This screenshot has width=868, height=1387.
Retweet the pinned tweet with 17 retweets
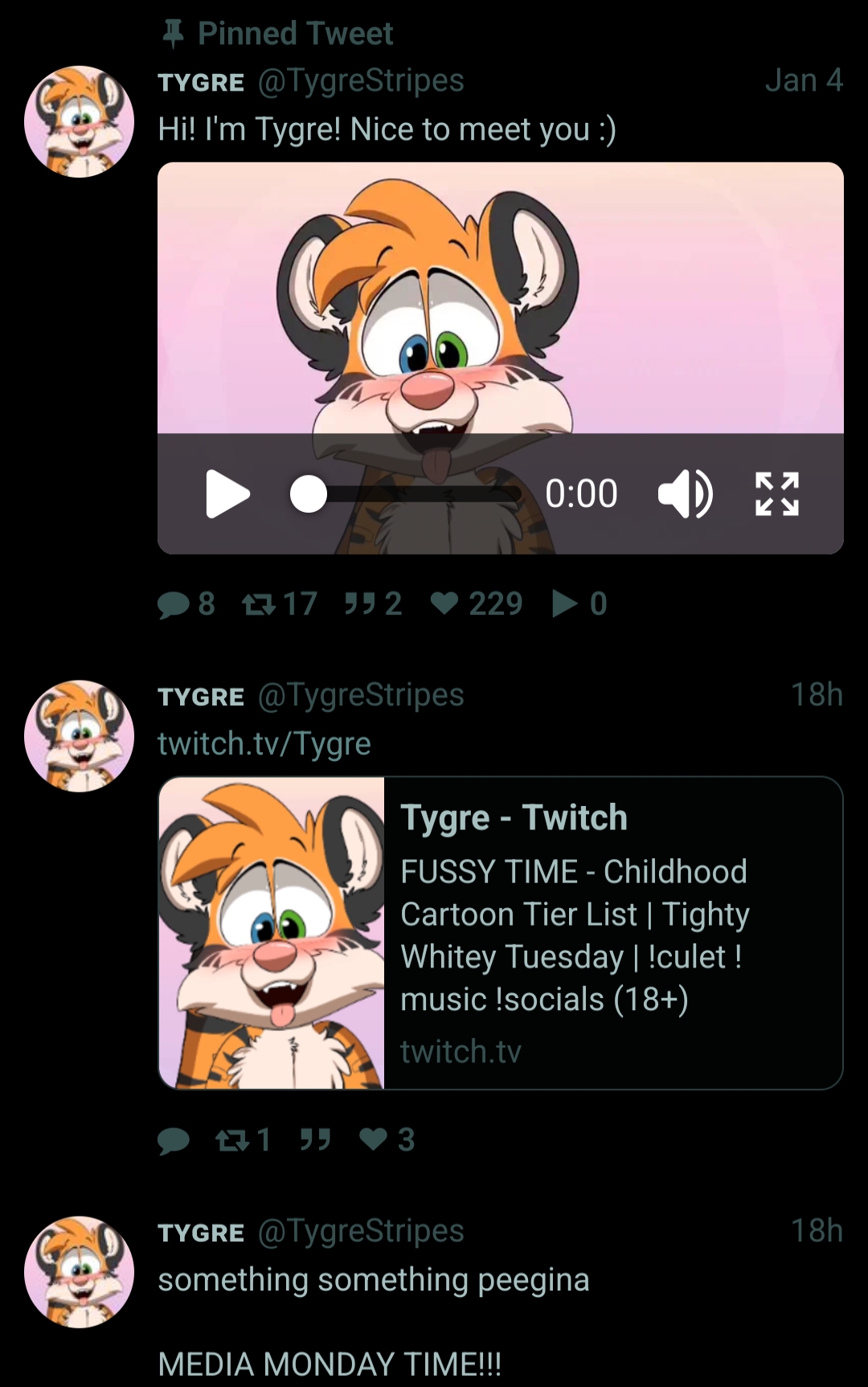pyautogui.click(x=259, y=603)
